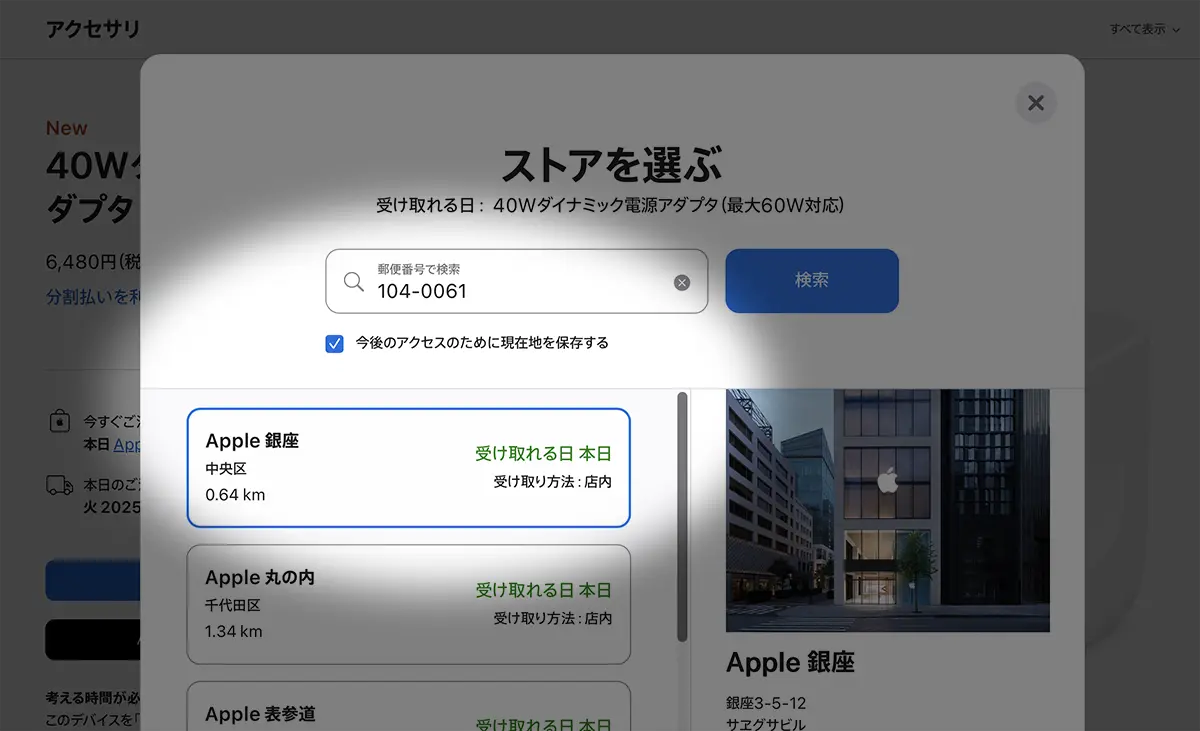Click the magnifier icon in the search field
The width and height of the screenshot is (1200, 731).
(x=353, y=281)
